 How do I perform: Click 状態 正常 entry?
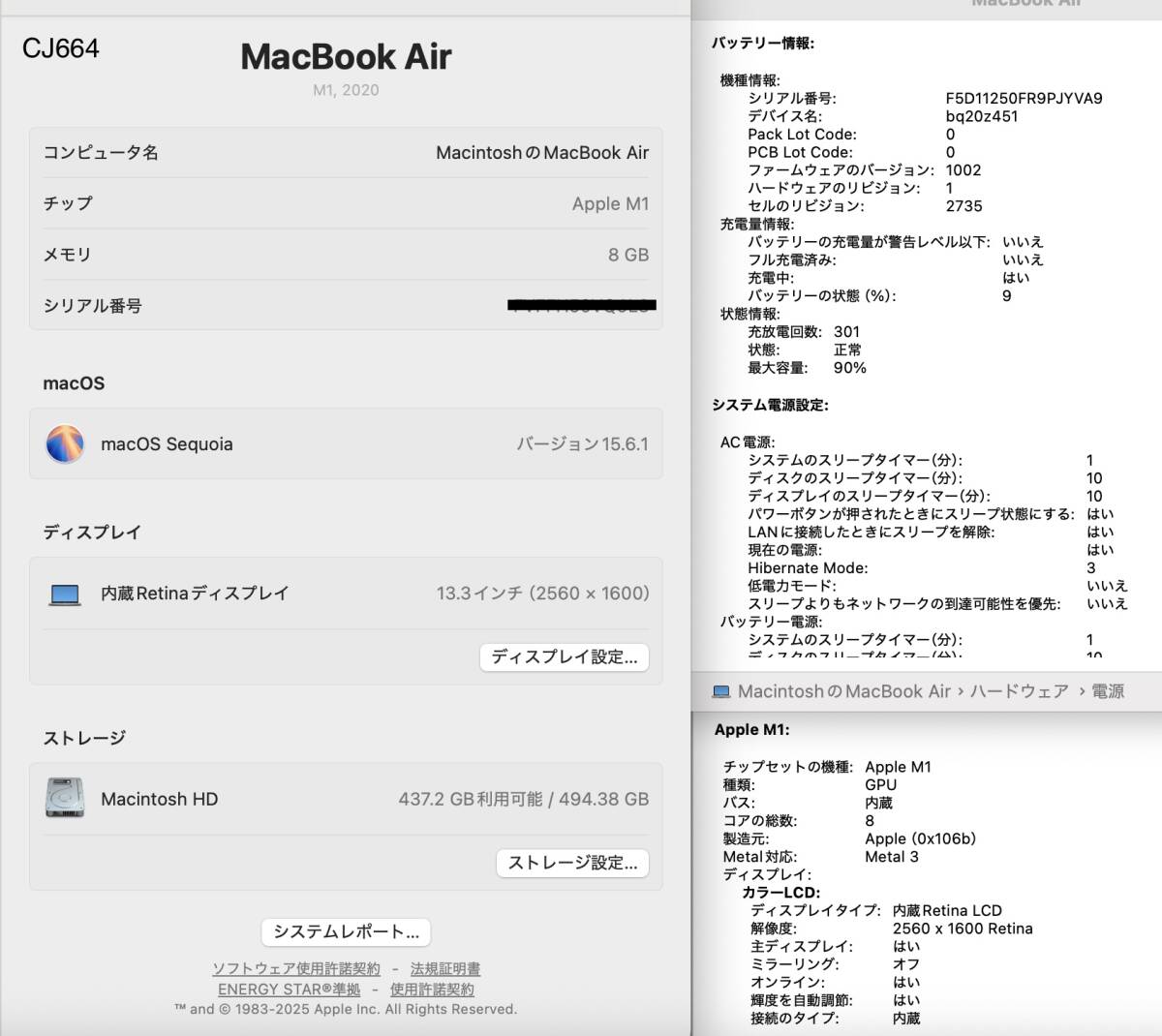click(804, 350)
